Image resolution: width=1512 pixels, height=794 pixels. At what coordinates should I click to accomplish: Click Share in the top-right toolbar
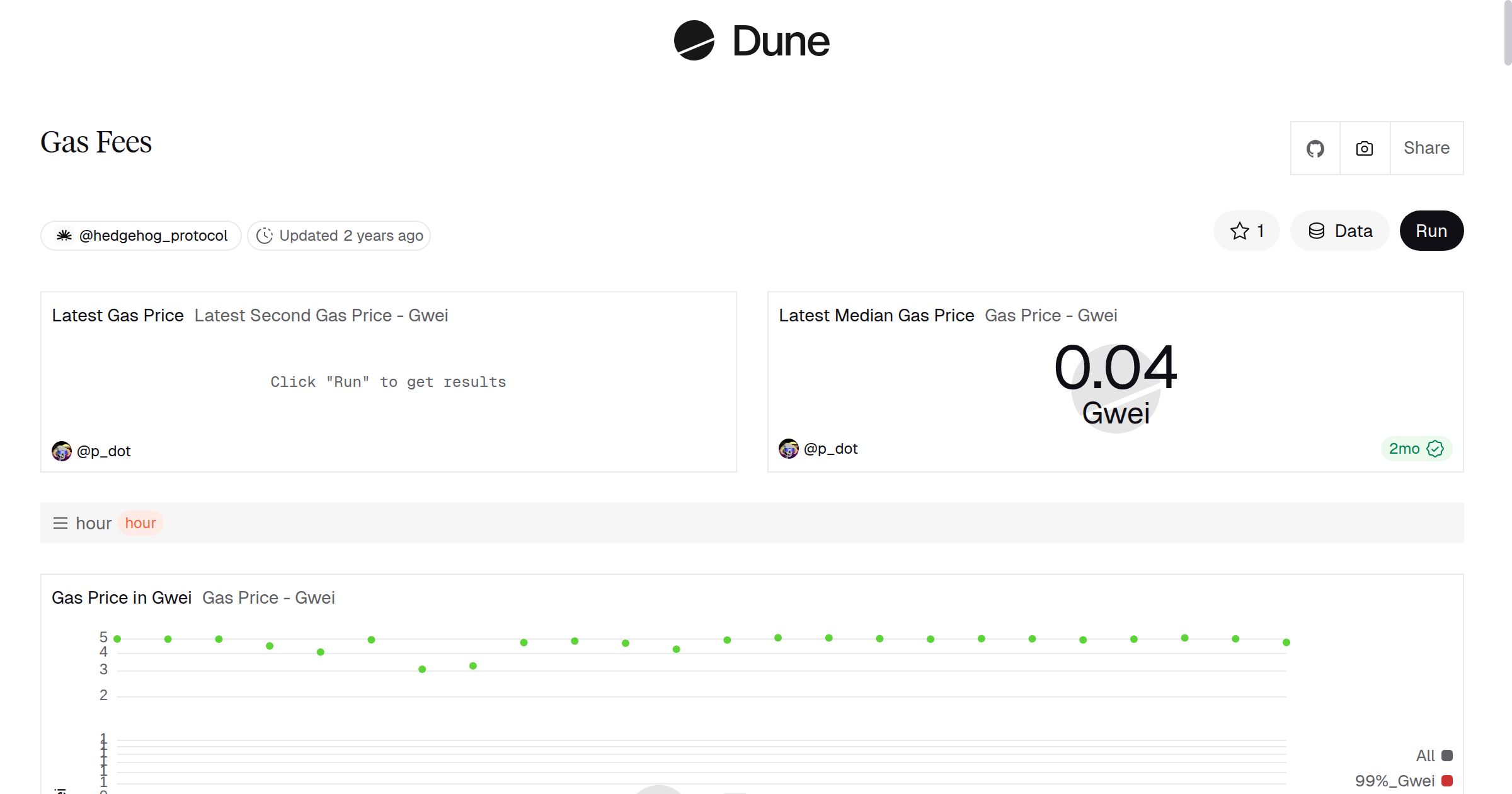pyautogui.click(x=1426, y=148)
